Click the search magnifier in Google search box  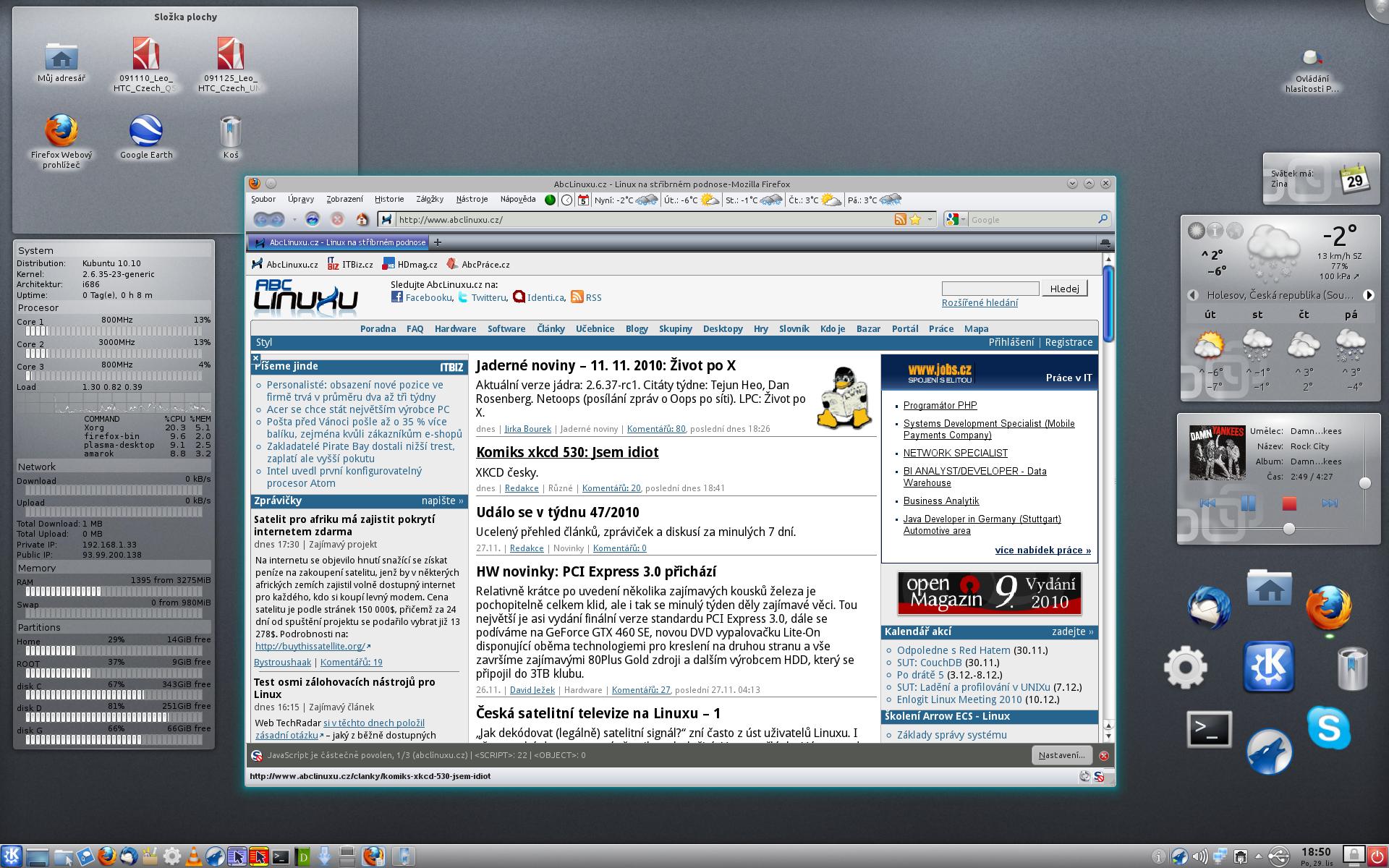pos(1103,219)
